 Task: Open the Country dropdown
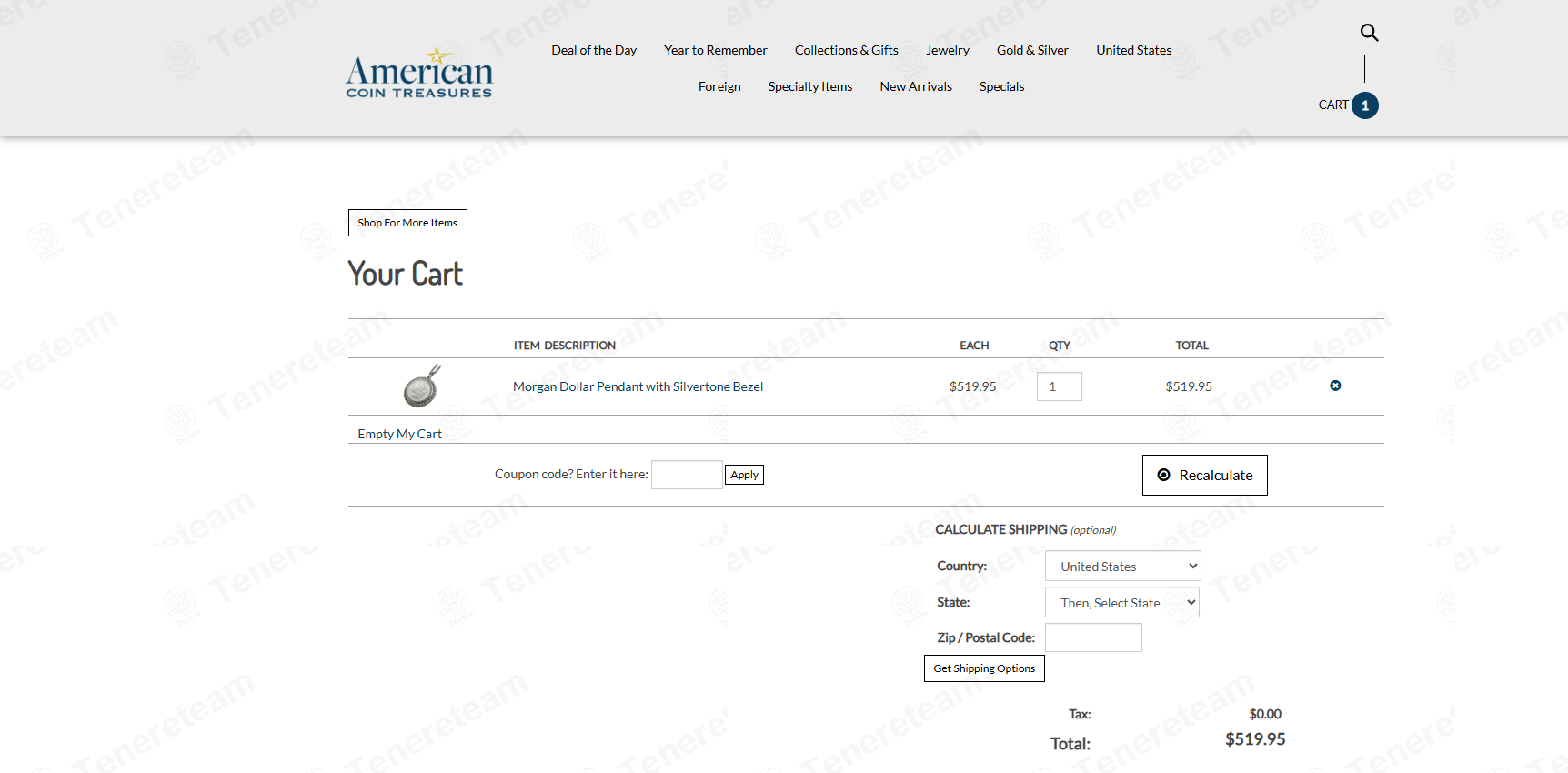coord(1123,566)
